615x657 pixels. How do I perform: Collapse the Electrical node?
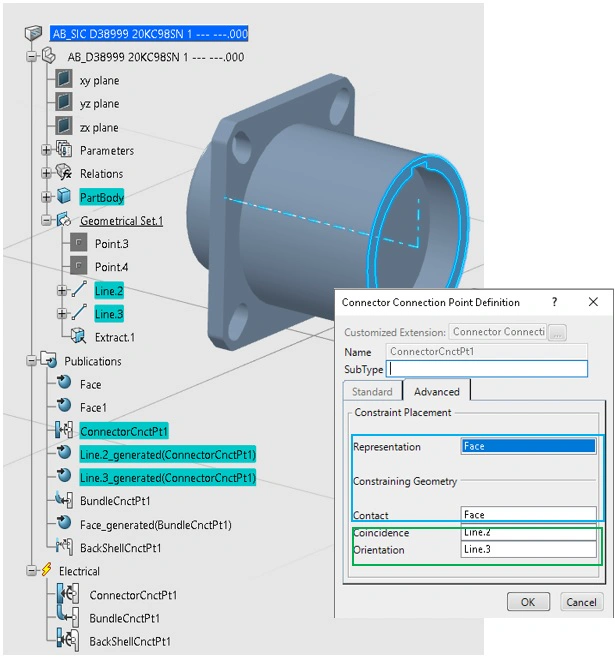click(x=31, y=570)
